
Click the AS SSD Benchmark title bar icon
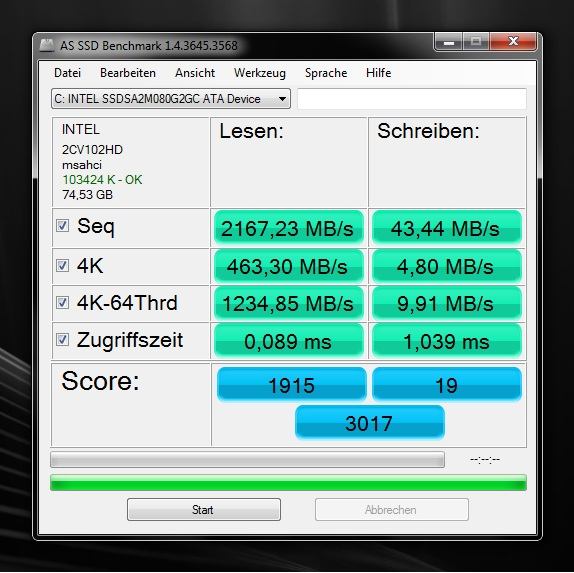(46, 45)
